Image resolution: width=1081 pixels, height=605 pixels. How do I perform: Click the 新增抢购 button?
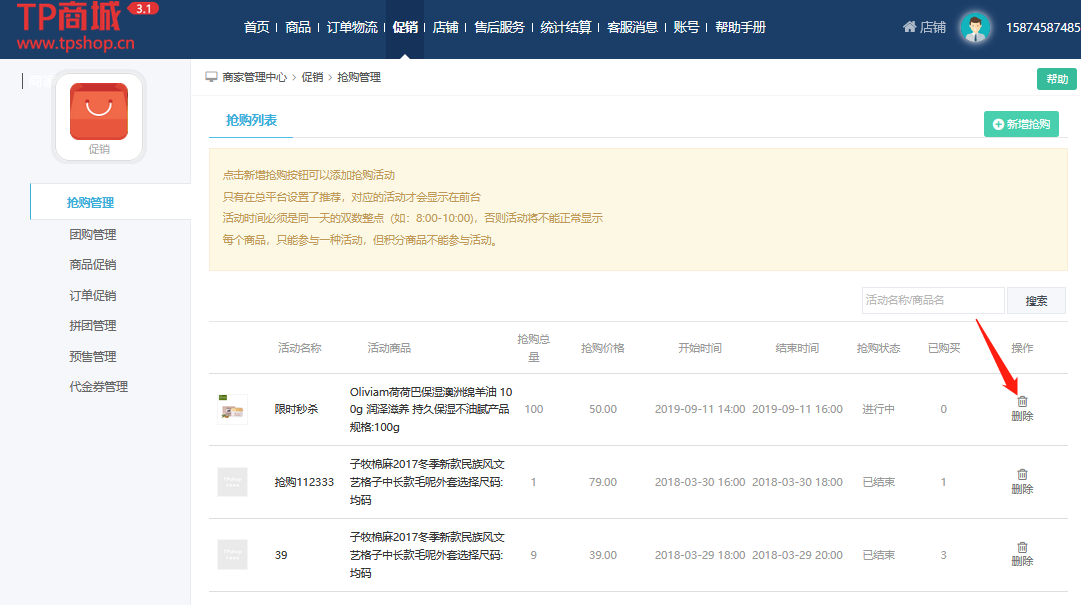(x=1021, y=124)
